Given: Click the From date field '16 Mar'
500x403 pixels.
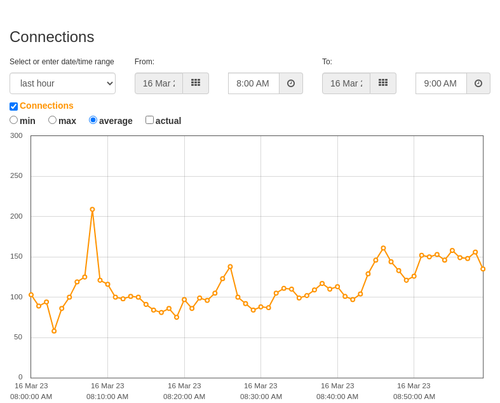Looking at the screenshot, I should [x=159, y=83].
